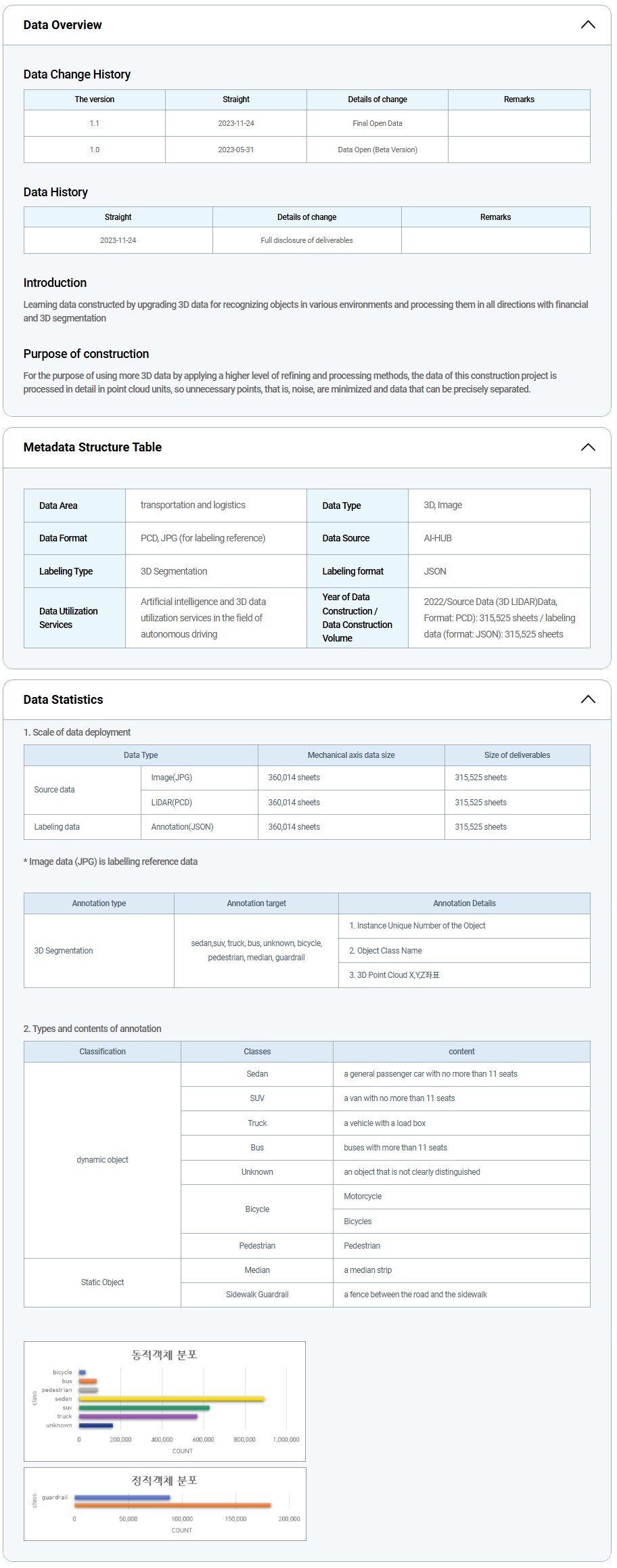Image resolution: width=617 pixels, height=1568 pixels.
Task: Click the 'Size of deliverables' column header
Action: coord(517,755)
